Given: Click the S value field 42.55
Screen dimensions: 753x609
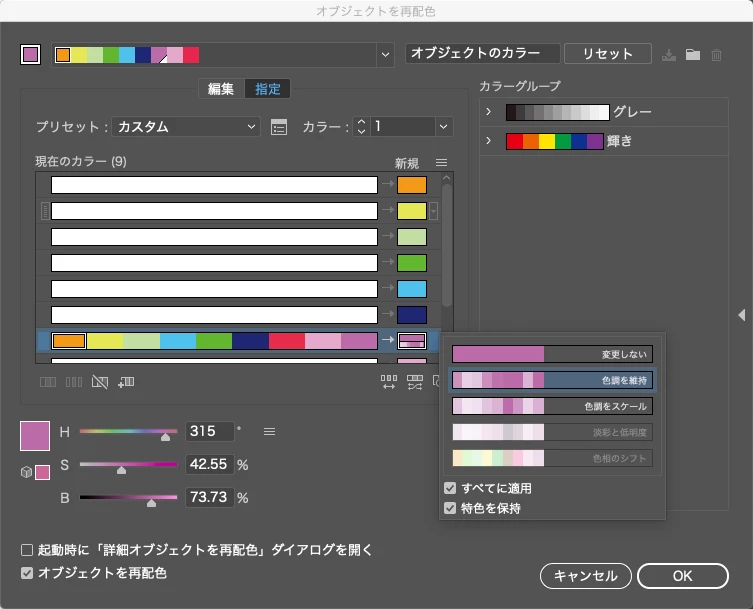Looking at the screenshot, I should [x=209, y=464].
